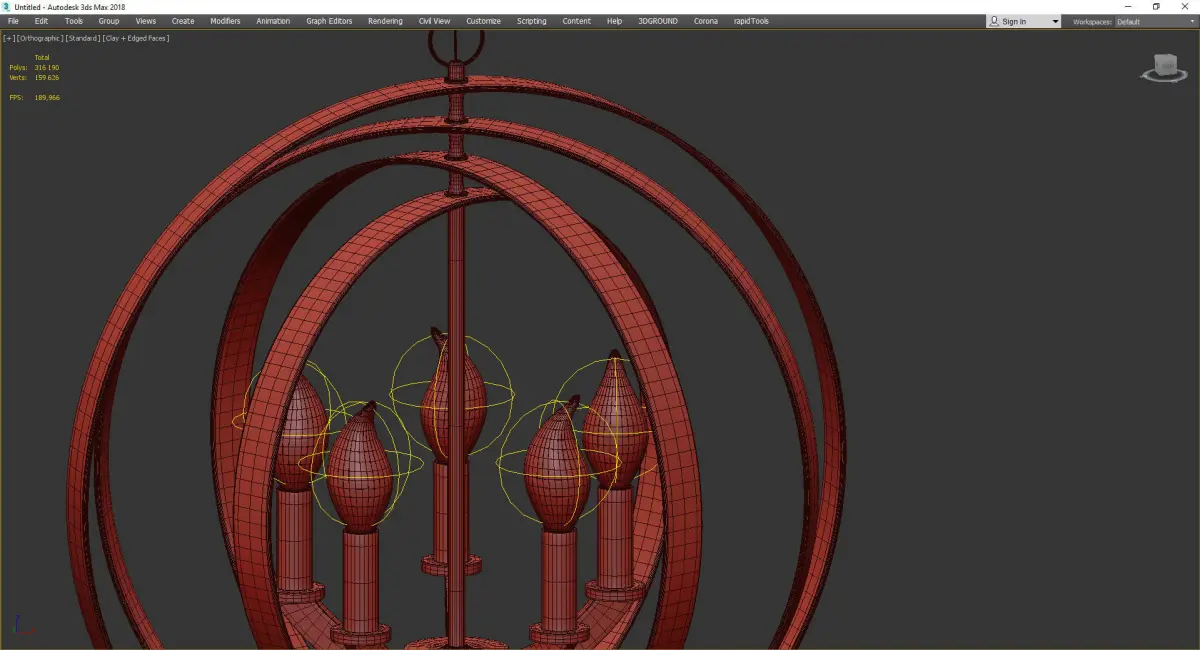The image size is (1200, 650).
Task: Open the Group menu
Action: point(109,21)
